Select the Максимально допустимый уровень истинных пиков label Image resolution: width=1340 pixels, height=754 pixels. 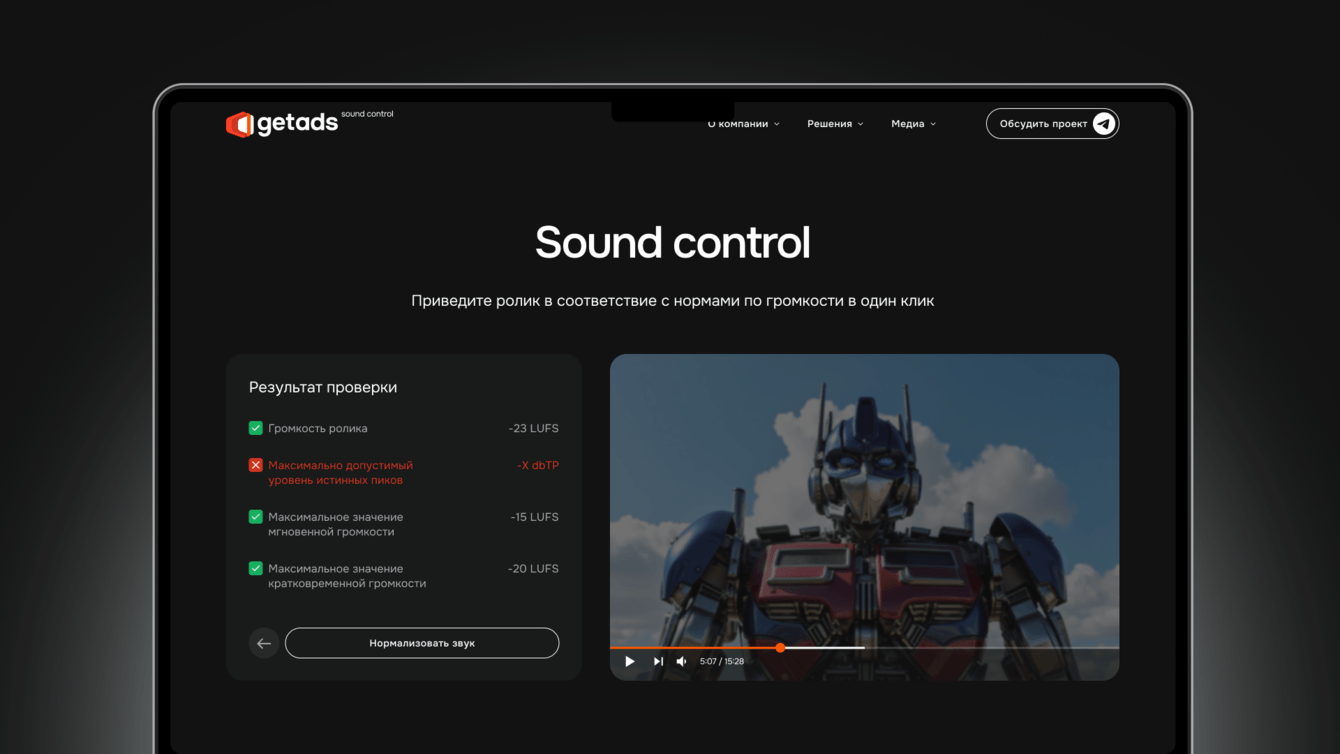(340, 472)
